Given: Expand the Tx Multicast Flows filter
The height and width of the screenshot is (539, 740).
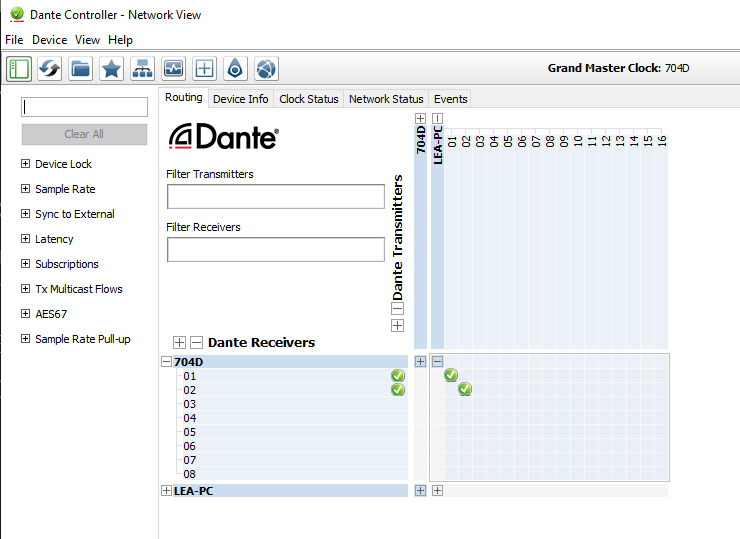Looking at the screenshot, I should tap(25, 289).
